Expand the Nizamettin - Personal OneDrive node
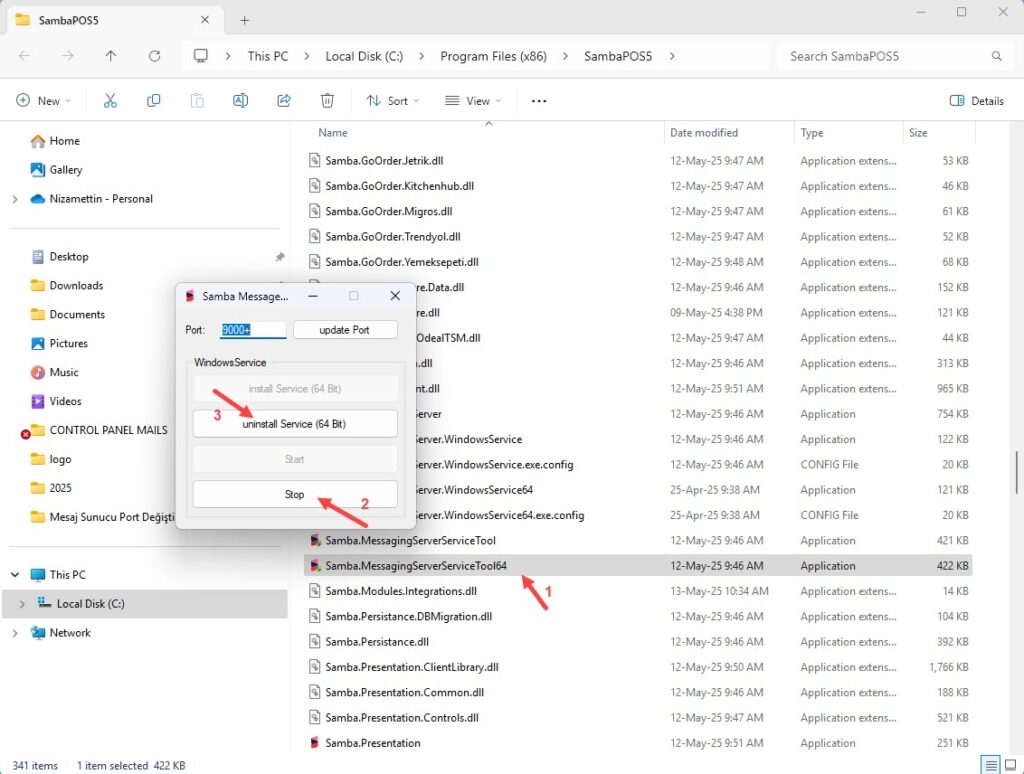 [x=15, y=199]
